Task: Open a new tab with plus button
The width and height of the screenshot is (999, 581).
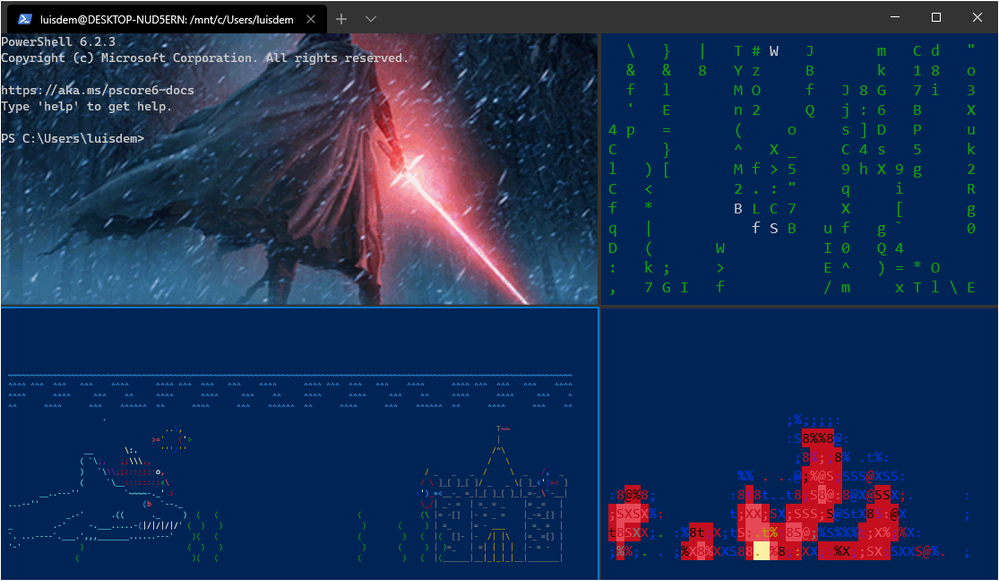Action: click(341, 19)
